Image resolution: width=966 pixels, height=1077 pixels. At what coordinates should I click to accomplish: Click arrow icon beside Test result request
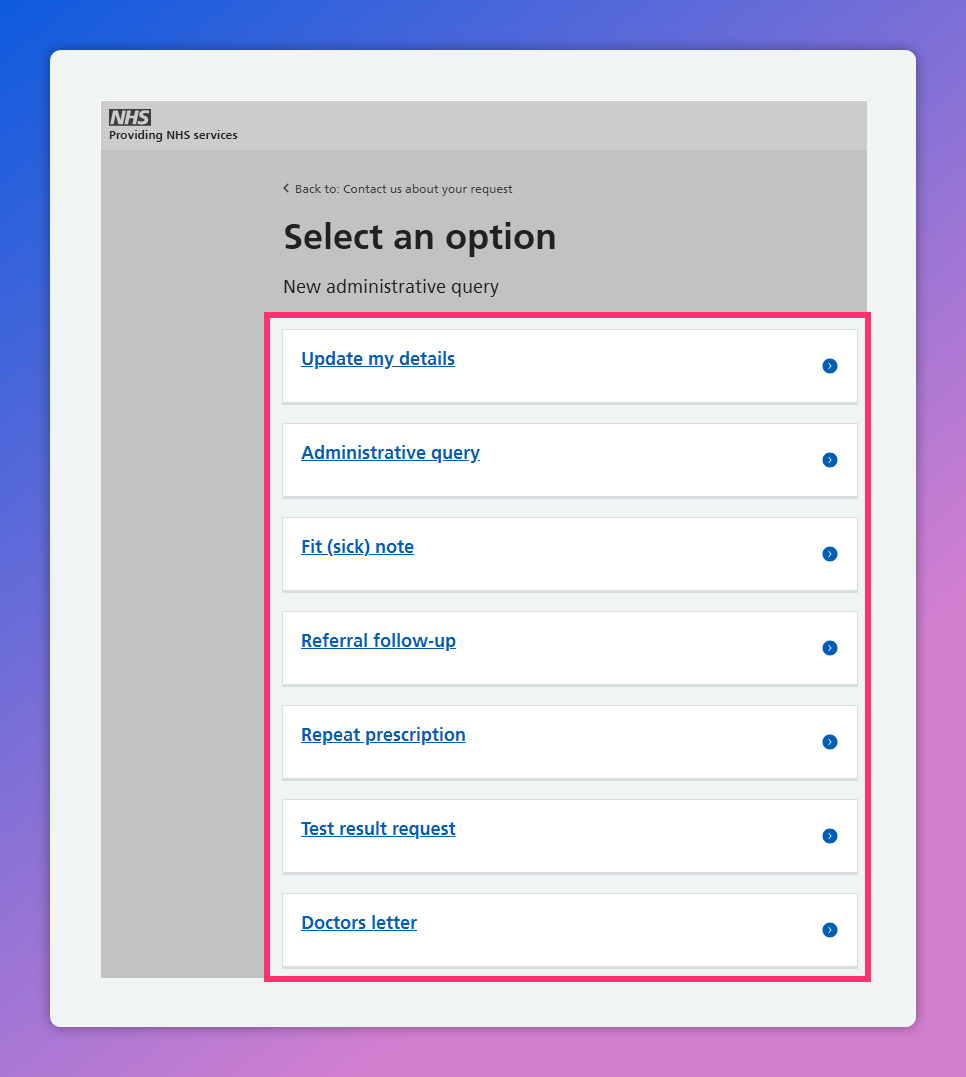tap(829, 836)
